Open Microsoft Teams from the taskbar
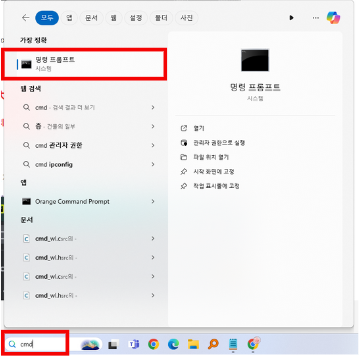The height and width of the screenshot is (363, 361). point(133,344)
